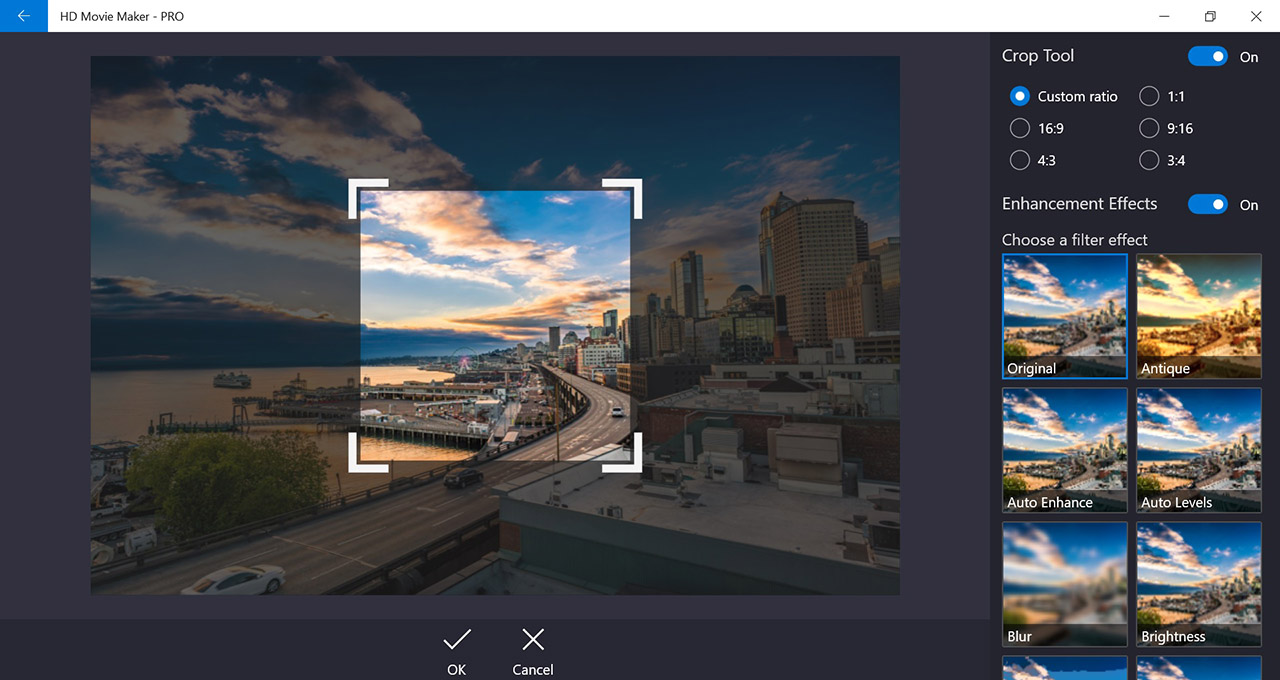1280x680 pixels.
Task: Click the Cancel X icon
Action: [x=533, y=640]
